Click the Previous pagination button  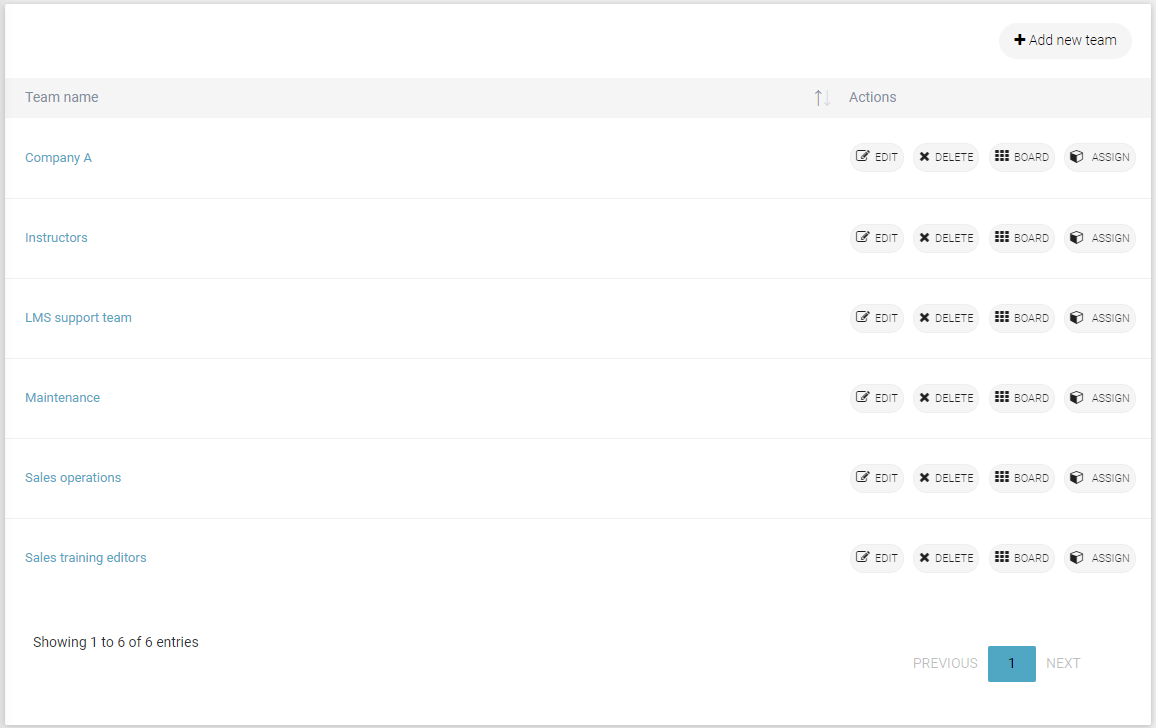[944, 664]
